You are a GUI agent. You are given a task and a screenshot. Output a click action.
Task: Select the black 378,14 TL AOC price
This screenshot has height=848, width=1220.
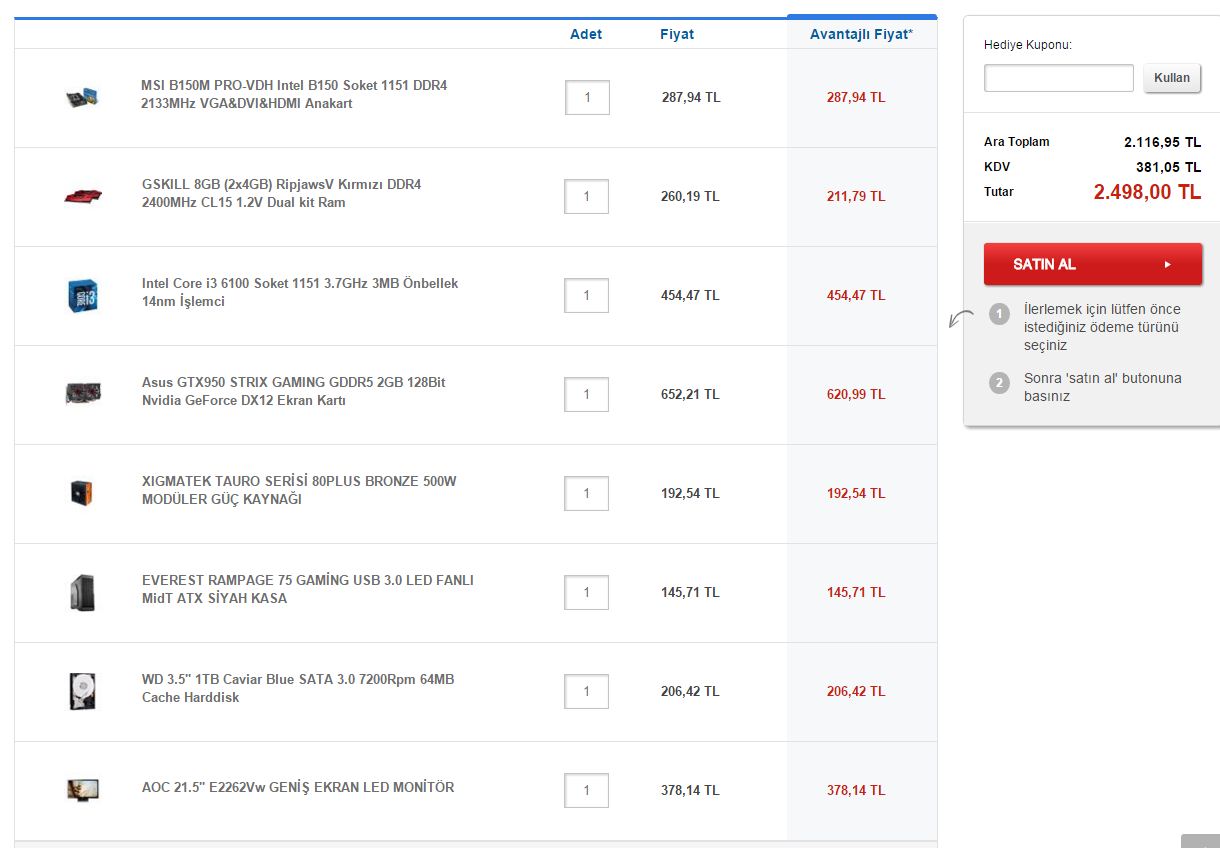click(690, 791)
